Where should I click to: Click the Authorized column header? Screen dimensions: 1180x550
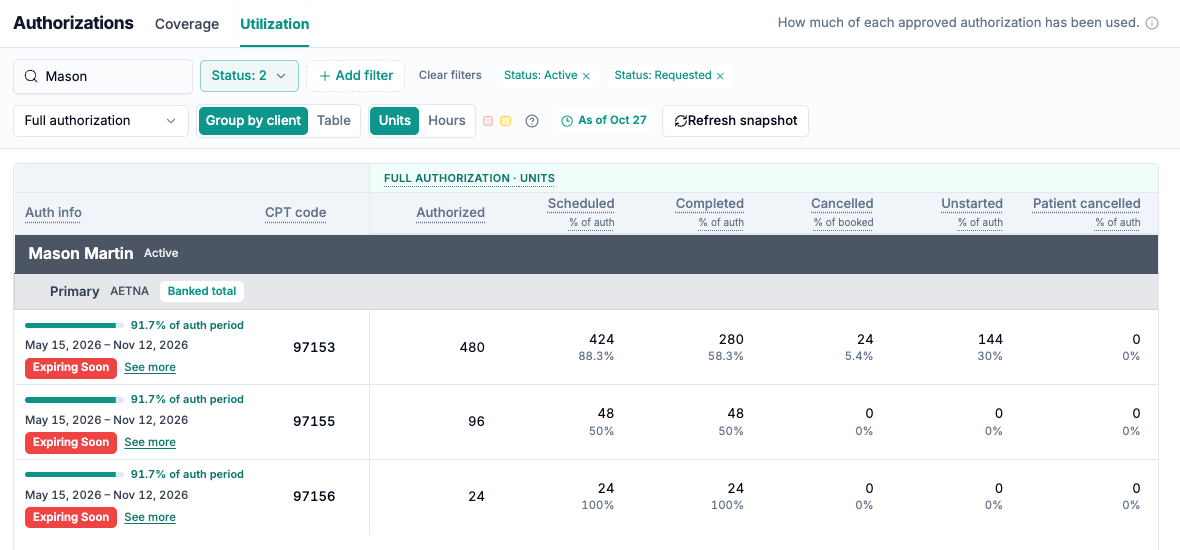[x=451, y=213]
